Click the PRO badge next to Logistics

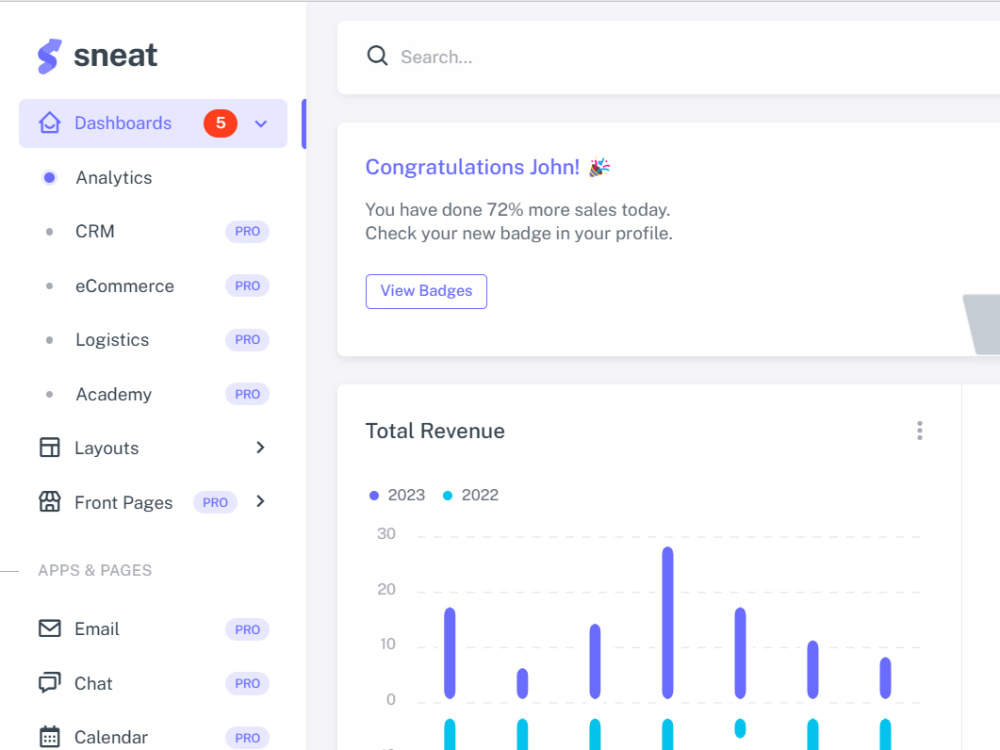click(x=247, y=340)
